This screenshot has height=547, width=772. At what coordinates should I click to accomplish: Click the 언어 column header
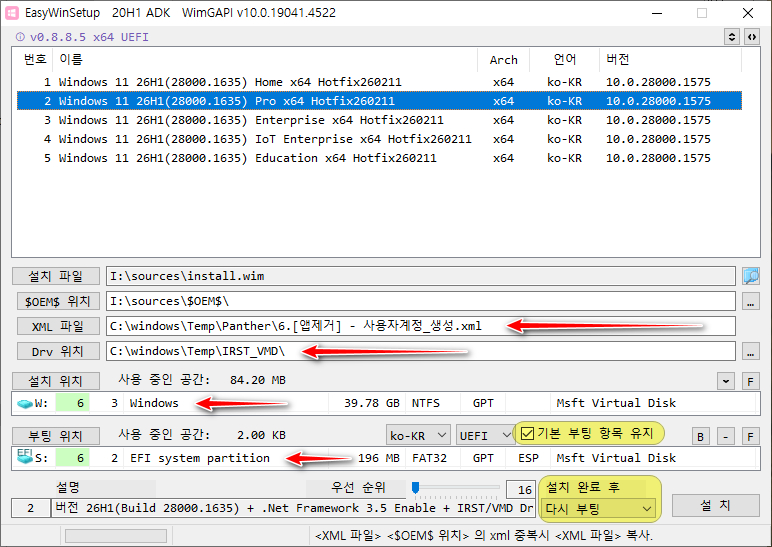(564, 60)
